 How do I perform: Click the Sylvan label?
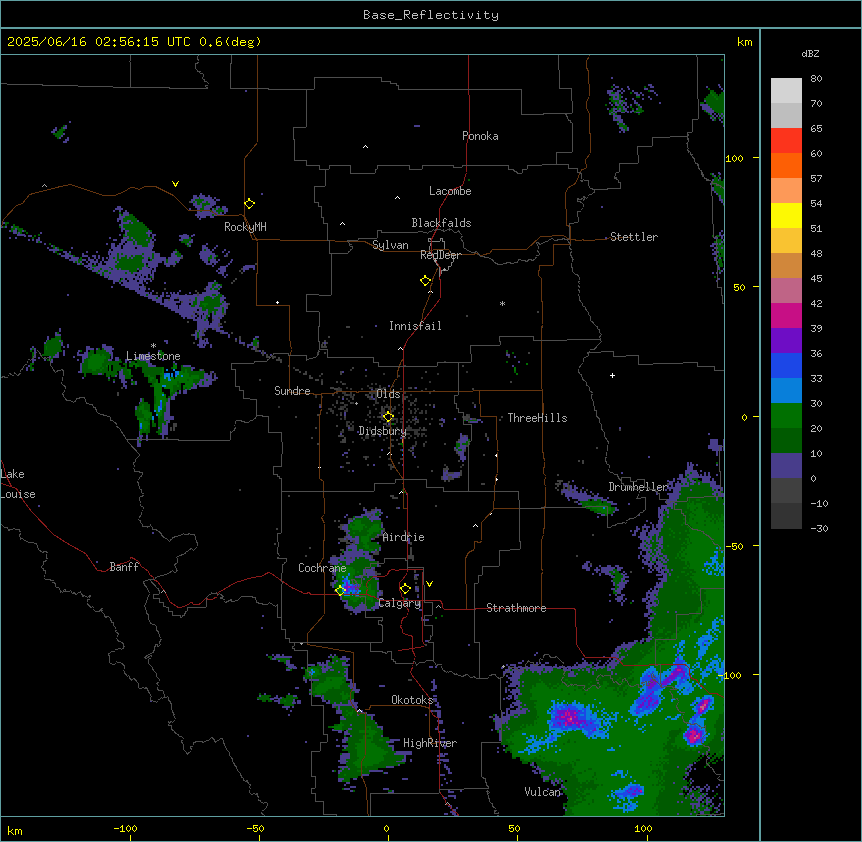coord(390,245)
